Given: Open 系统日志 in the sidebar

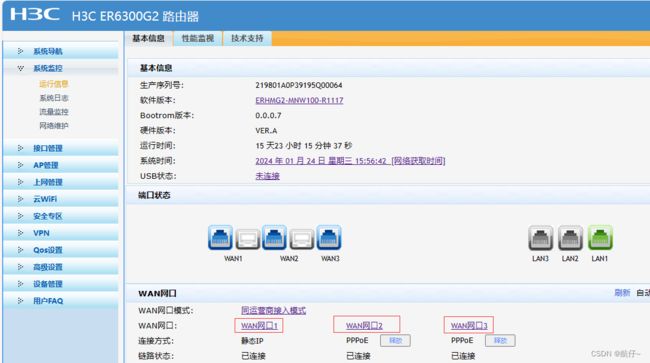Looking at the screenshot, I should (x=54, y=98).
